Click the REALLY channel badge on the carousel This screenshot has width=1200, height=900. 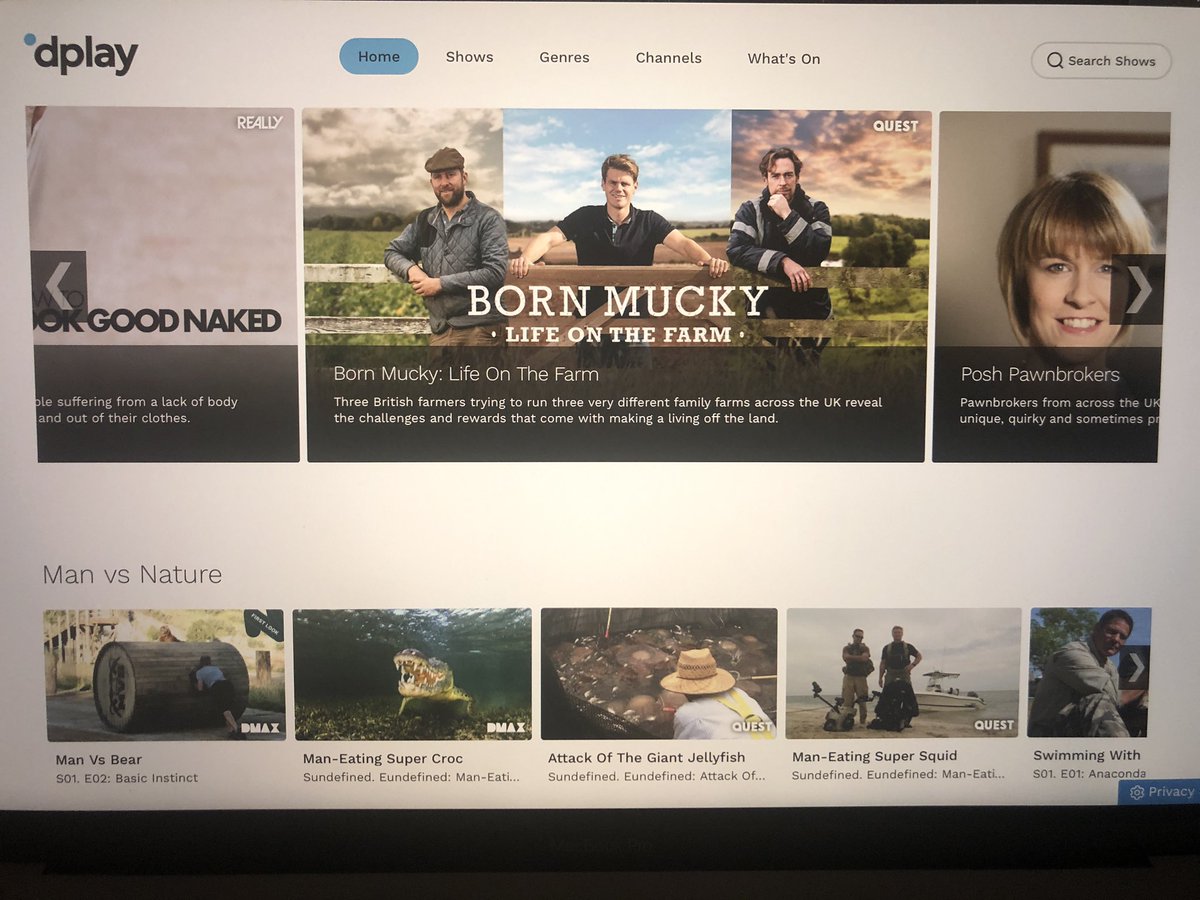click(x=258, y=121)
